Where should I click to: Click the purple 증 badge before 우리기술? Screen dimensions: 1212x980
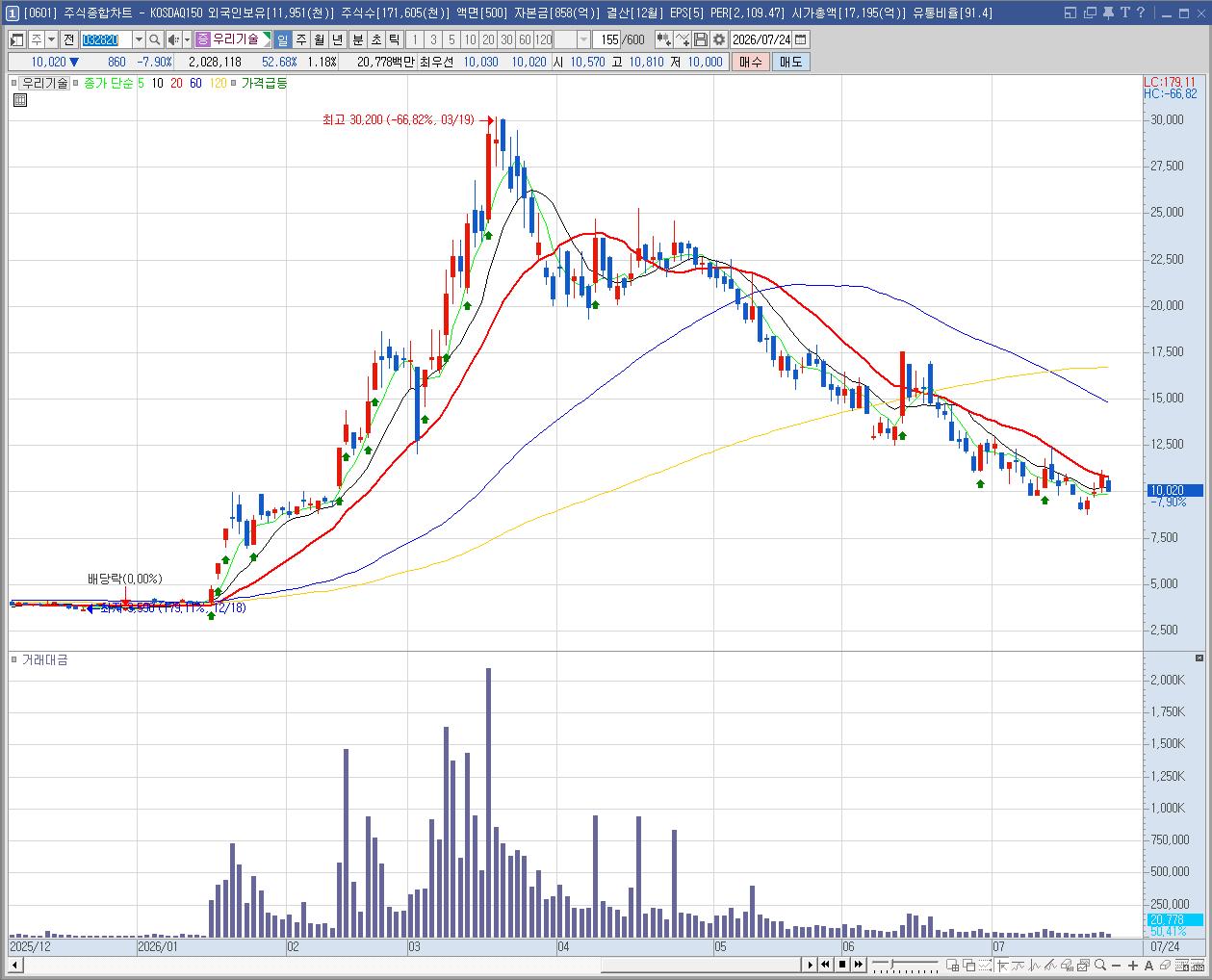click(x=202, y=39)
